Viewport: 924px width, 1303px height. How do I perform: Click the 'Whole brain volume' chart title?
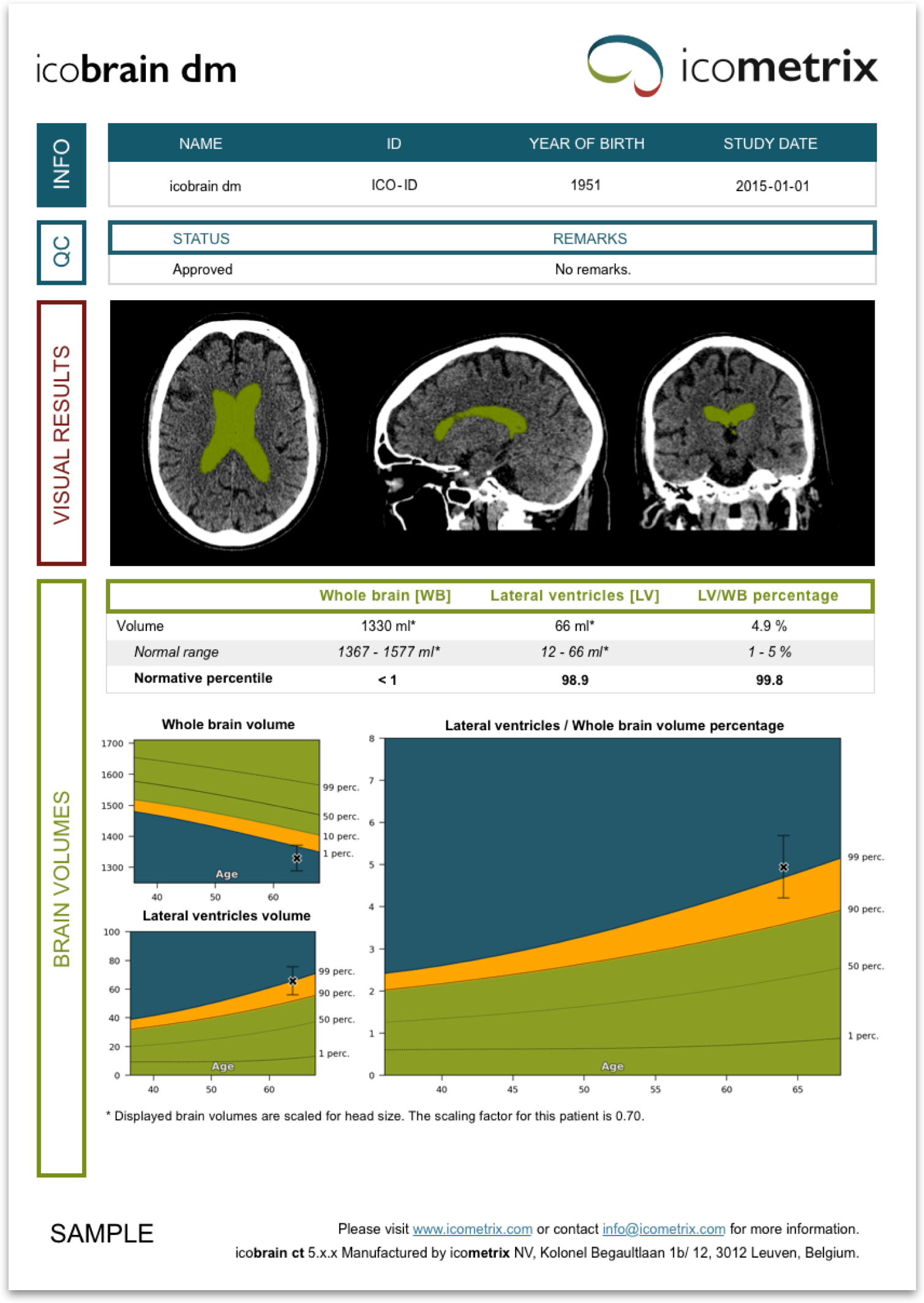228,725
